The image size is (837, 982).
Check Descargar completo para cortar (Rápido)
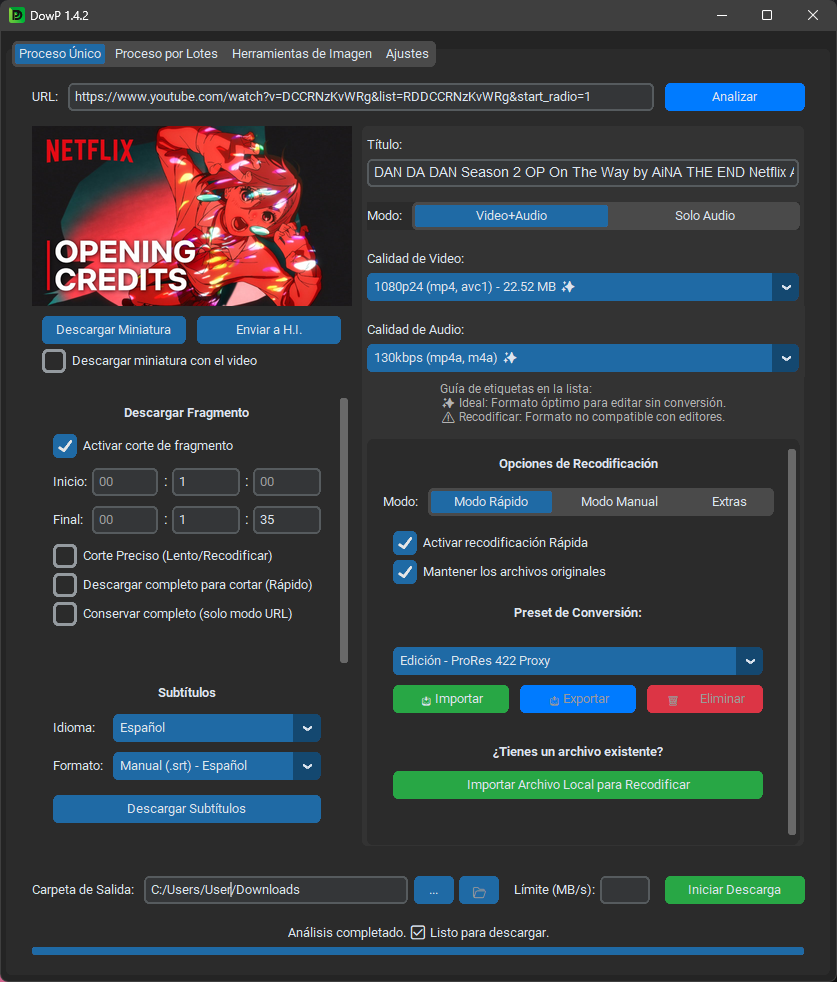pos(65,585)
